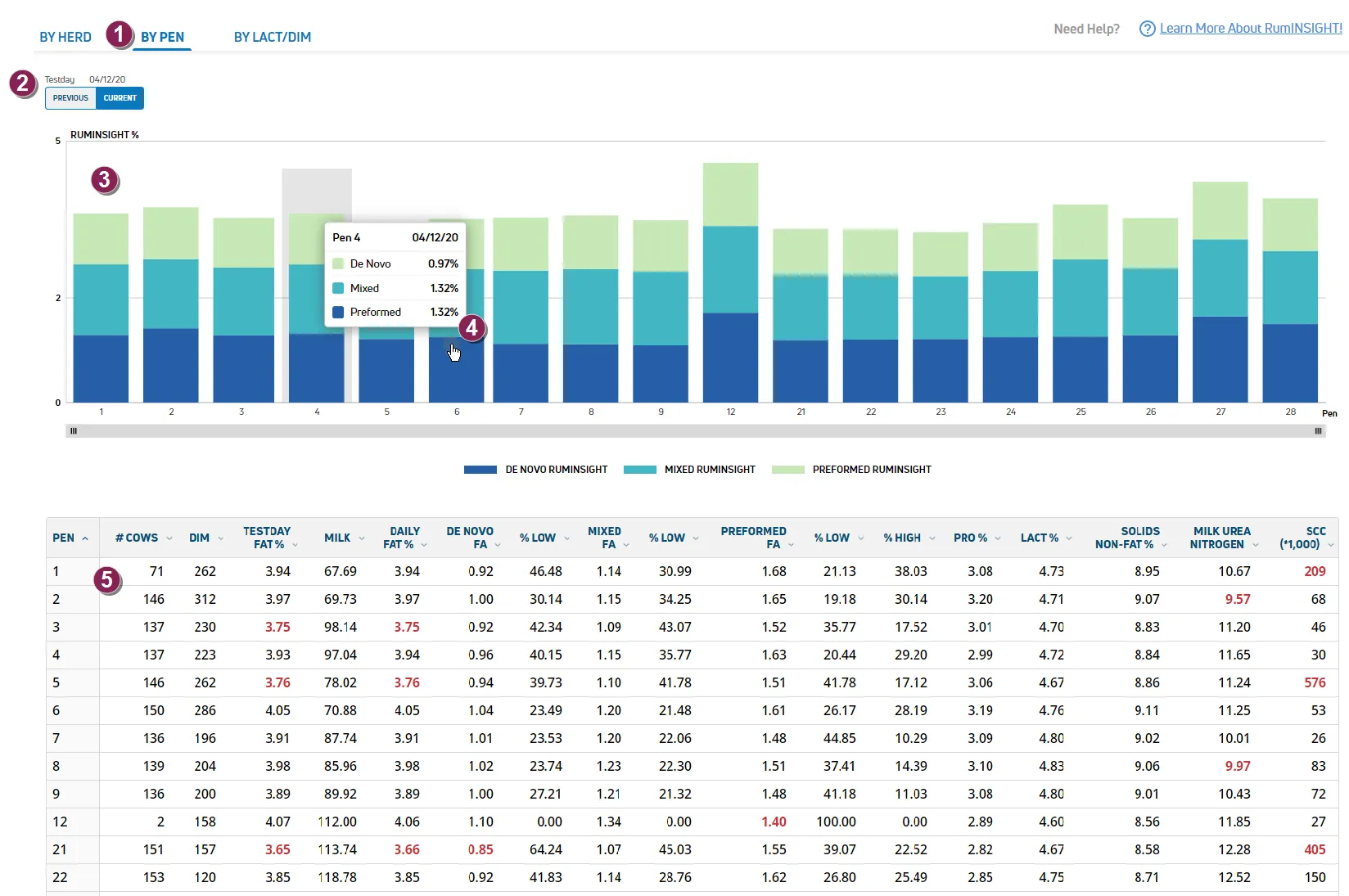Click numbered marker 2 badge
The height and width of the screenshot is (896, 1349).
(x=23, y=83)
